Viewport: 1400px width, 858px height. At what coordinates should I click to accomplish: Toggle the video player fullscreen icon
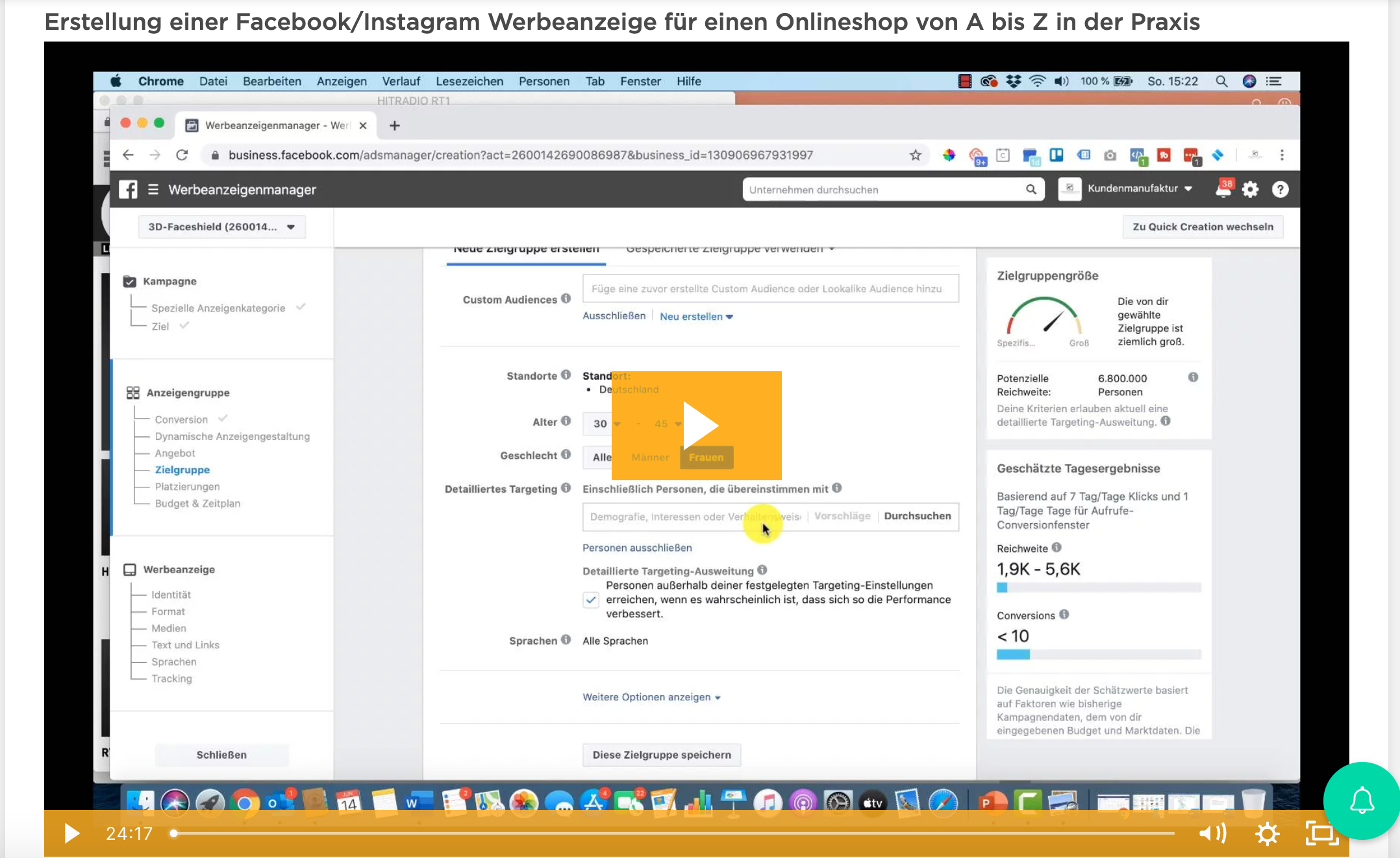point(1321,833)
